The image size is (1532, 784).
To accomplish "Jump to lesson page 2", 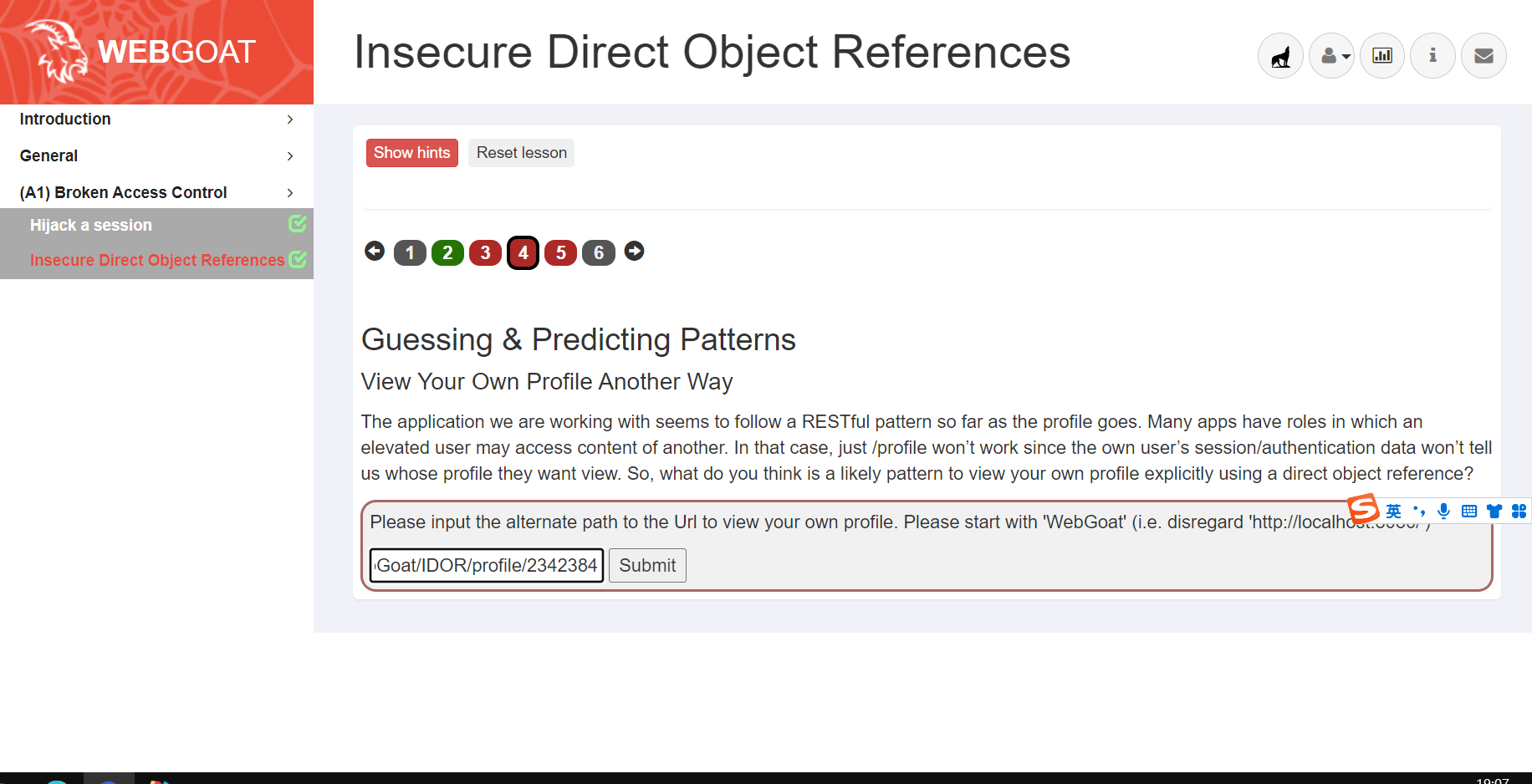I will pos(447,252).
